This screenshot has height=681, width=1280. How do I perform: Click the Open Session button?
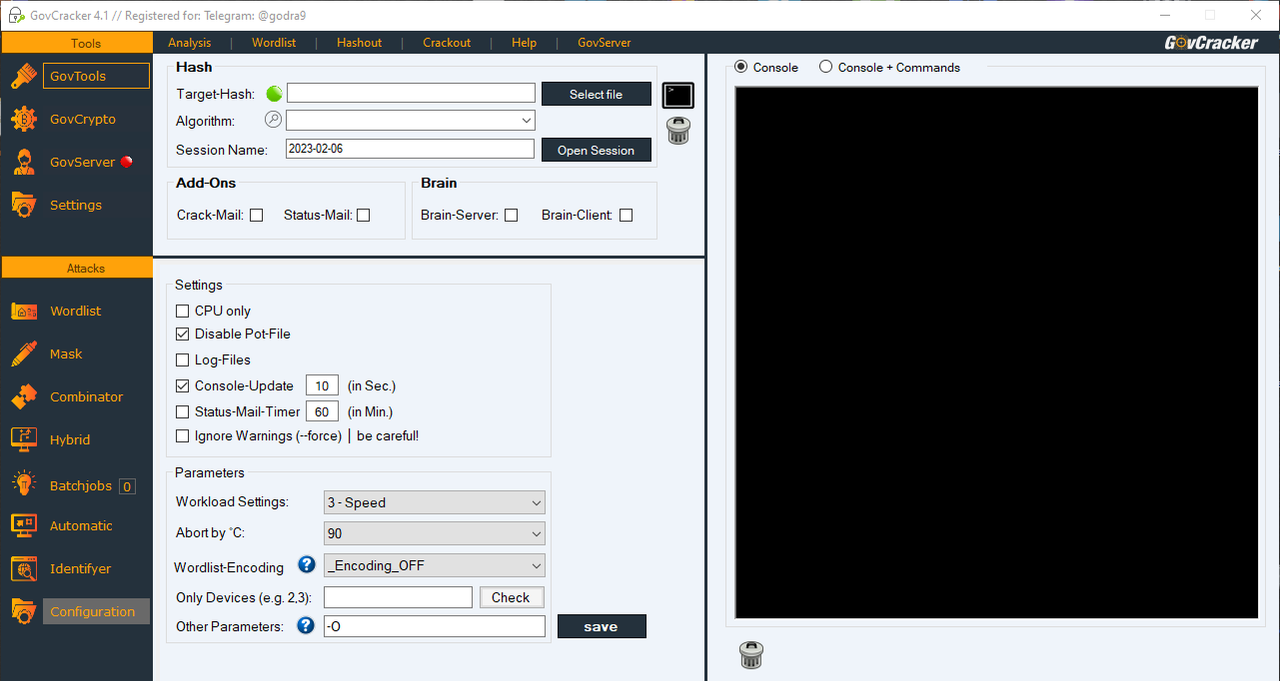pyautogui.click(x=596, y=150)
